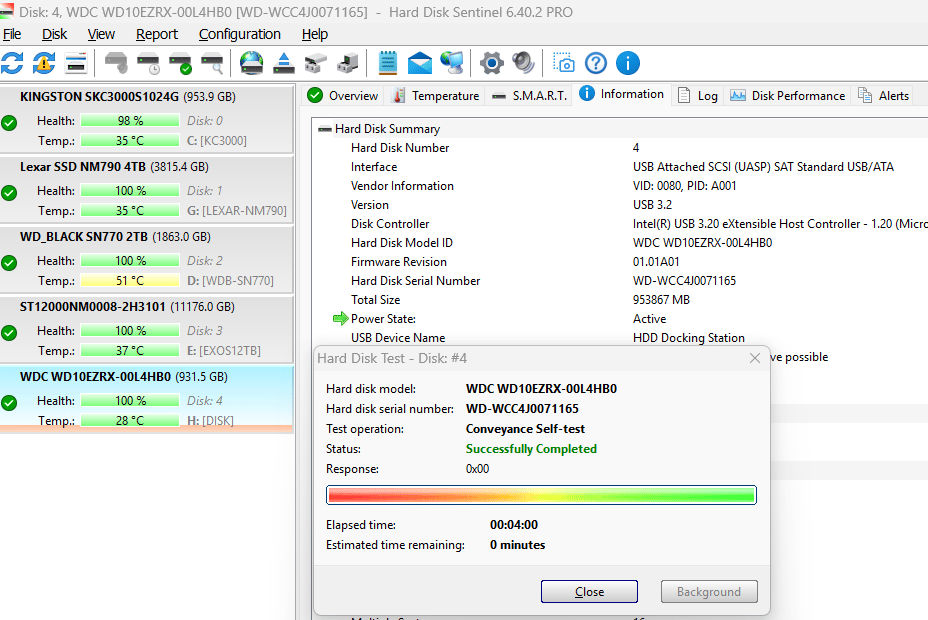Open the blue notepad report icon
This screenshot has width=928, height=620.
[388, 63]
